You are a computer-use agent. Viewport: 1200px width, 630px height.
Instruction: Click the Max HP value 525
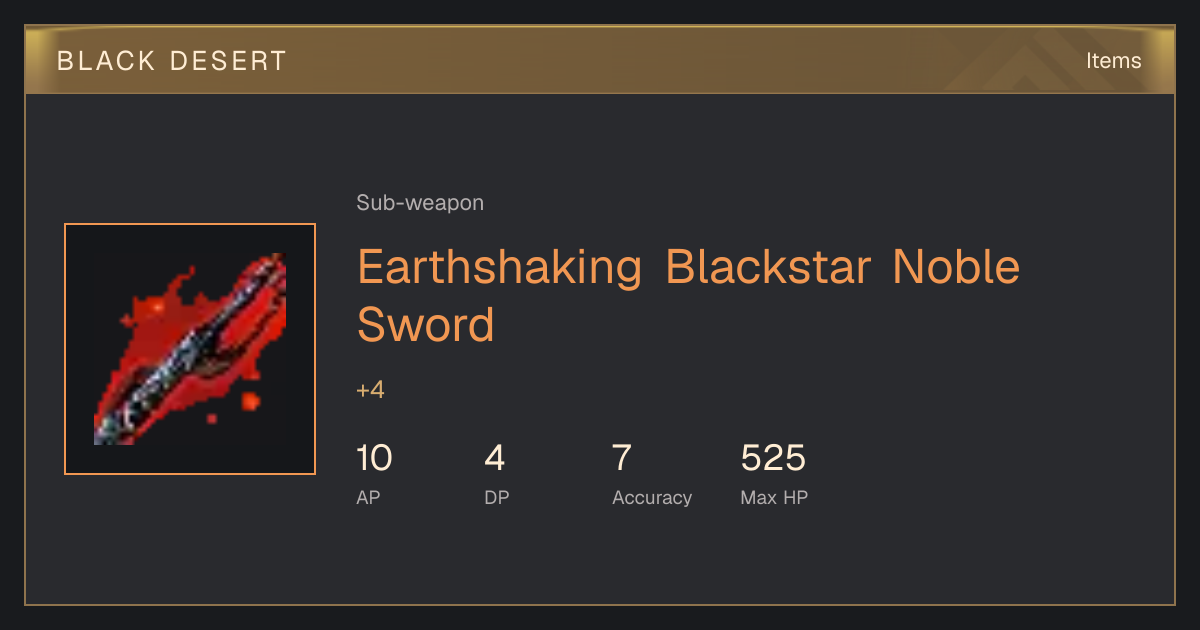coord(773,458)
